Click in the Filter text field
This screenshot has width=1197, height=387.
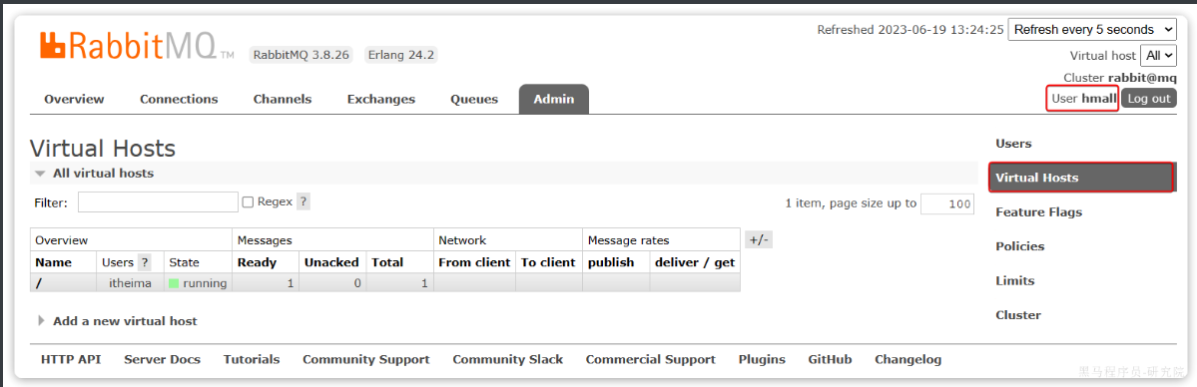pos(158,202)
